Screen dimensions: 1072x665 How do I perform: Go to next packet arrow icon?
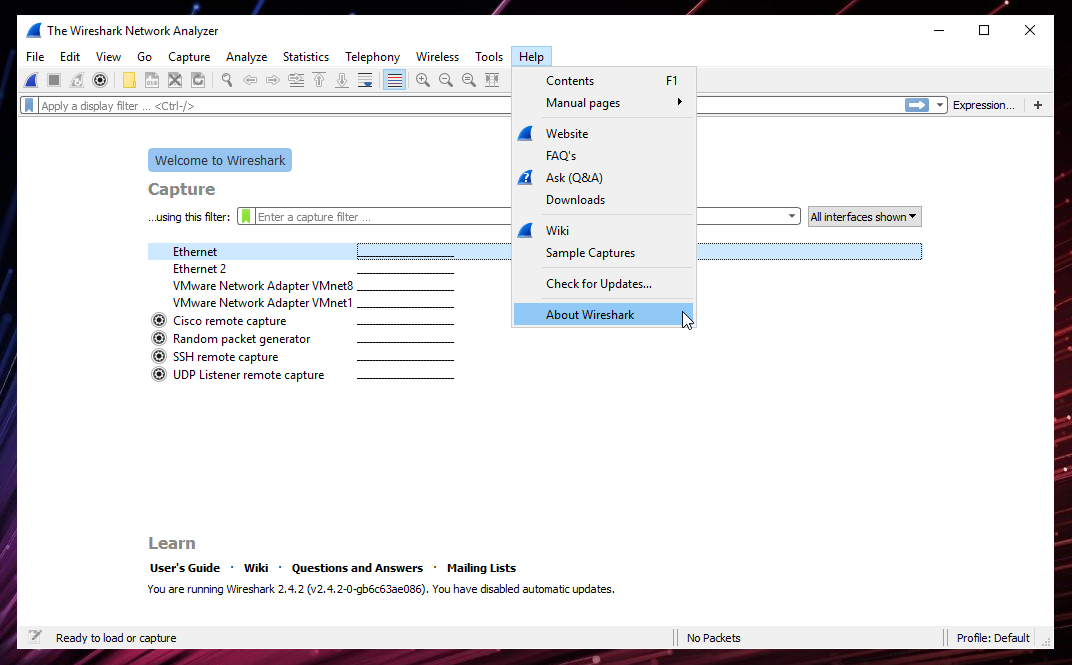(273, 80)
